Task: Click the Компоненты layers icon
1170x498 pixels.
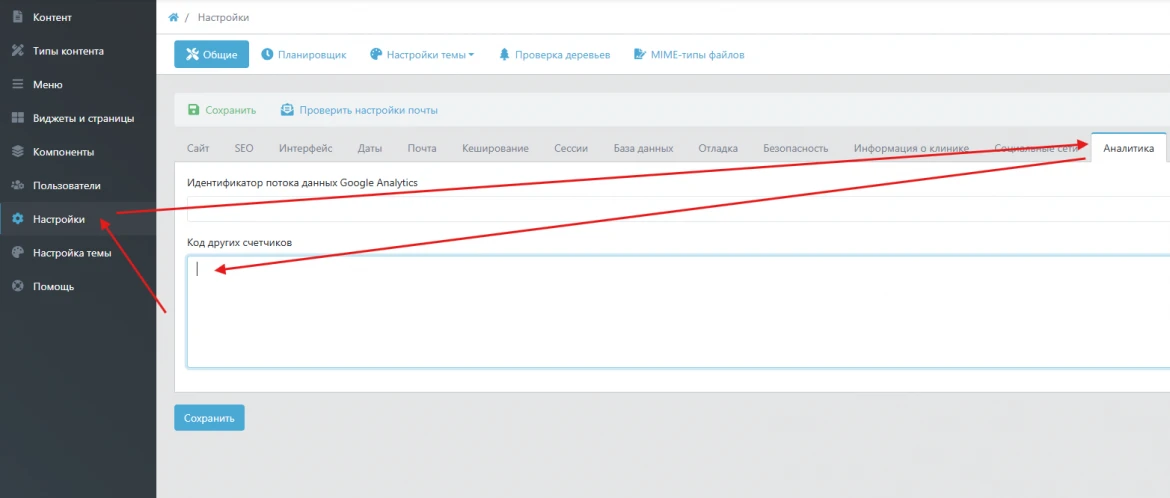Action: point(17,152)
